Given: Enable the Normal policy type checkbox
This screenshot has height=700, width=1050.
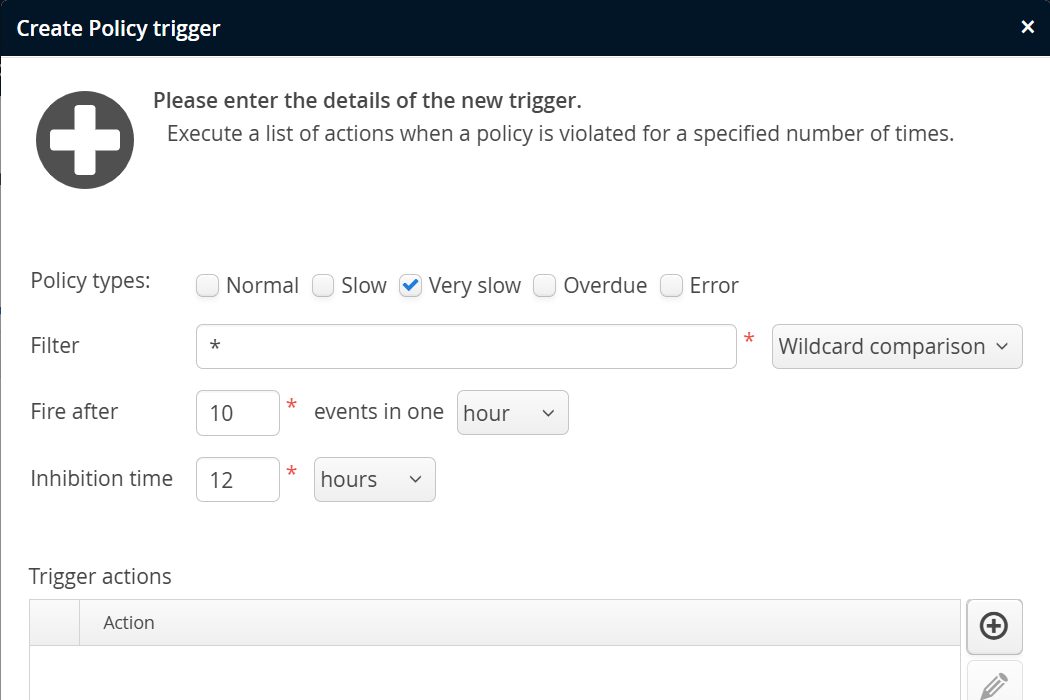Looking at the screenshot, I should tap(208, 285).
